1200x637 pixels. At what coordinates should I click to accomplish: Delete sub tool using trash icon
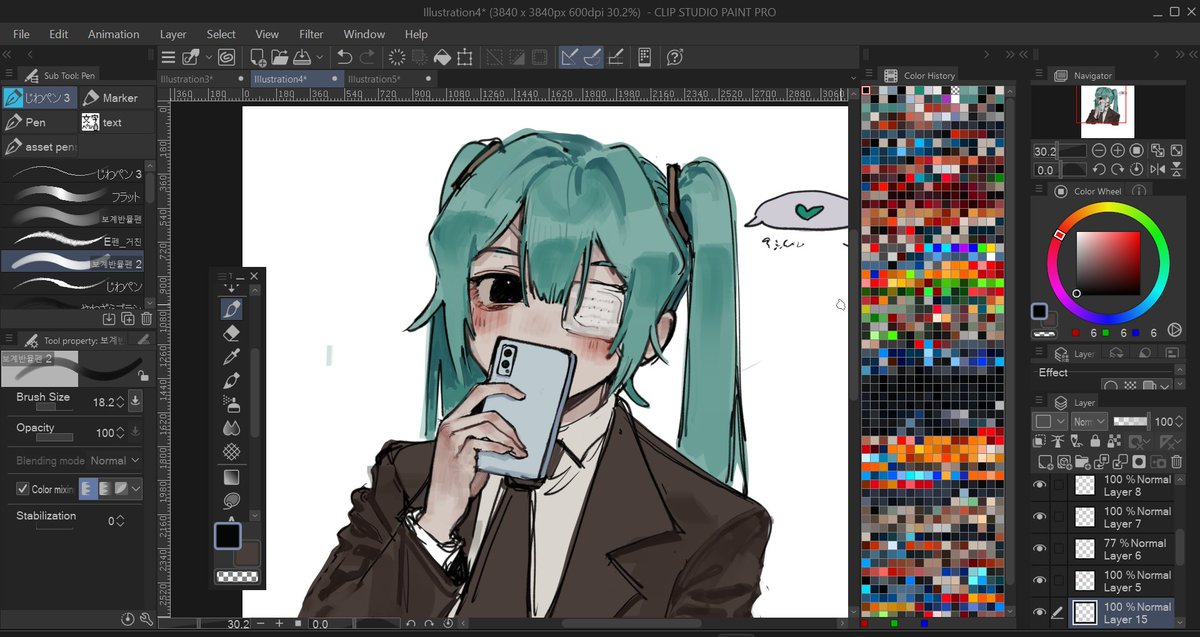(147, 319)
